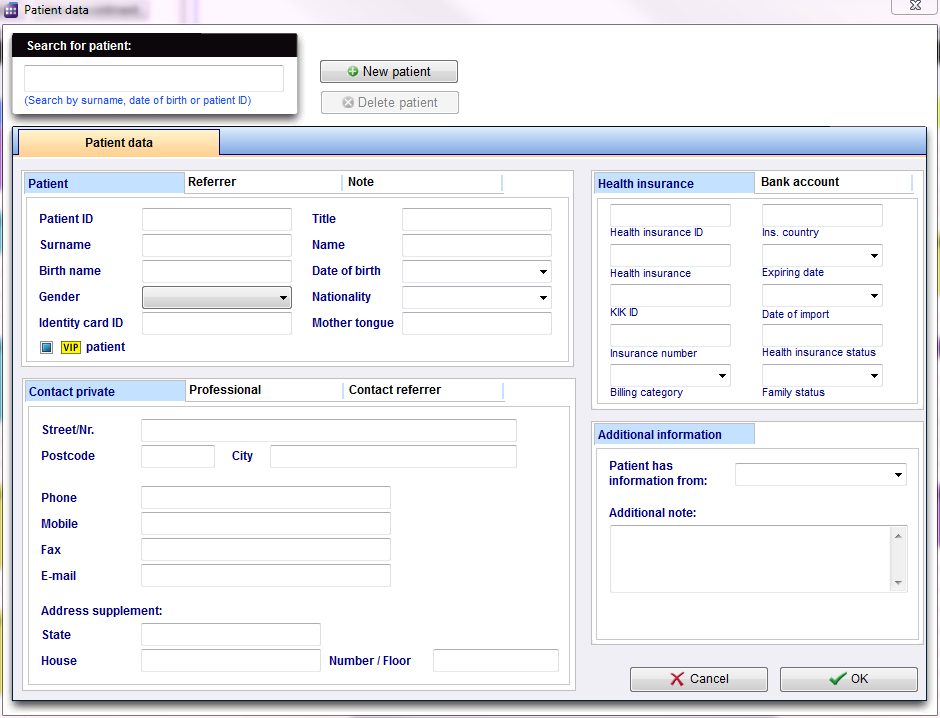This screenshot has width=940, height=718.
Task: Click the Search for patient input field
Action: 154,79
